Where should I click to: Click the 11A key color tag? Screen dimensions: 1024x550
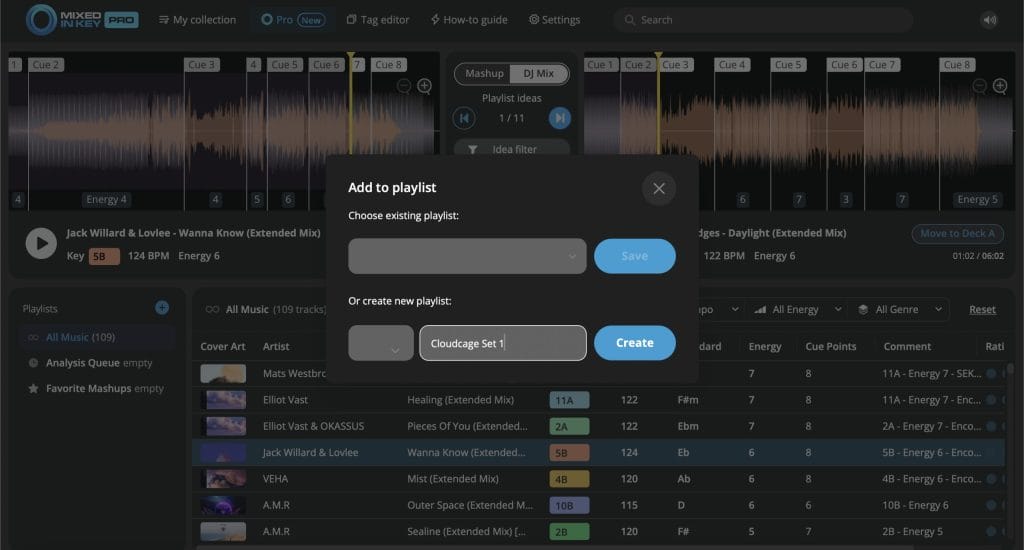(x=569, y=400)
